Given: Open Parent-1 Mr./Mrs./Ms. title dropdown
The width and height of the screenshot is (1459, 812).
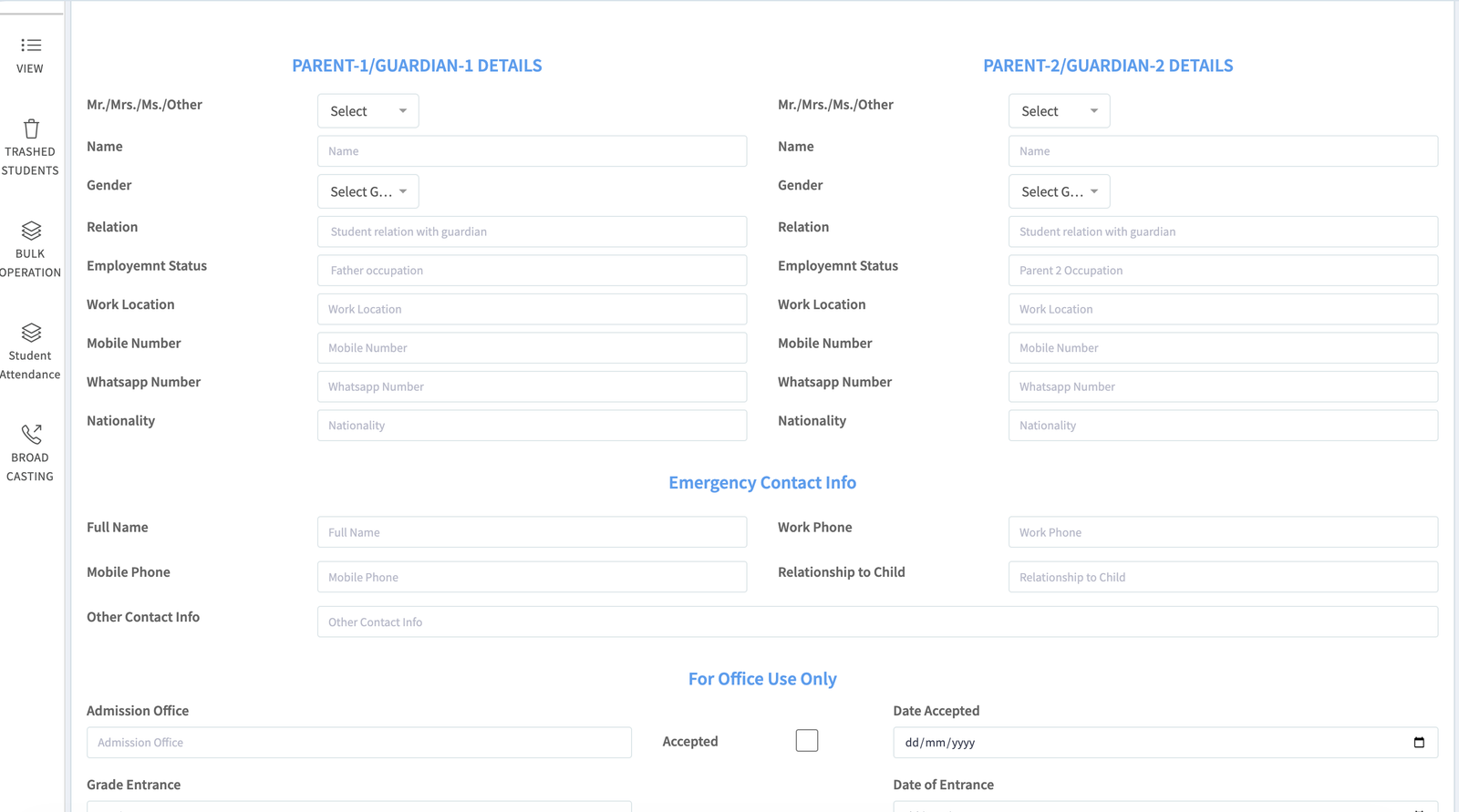Looking at the screenshot, I should pos(368,111).
